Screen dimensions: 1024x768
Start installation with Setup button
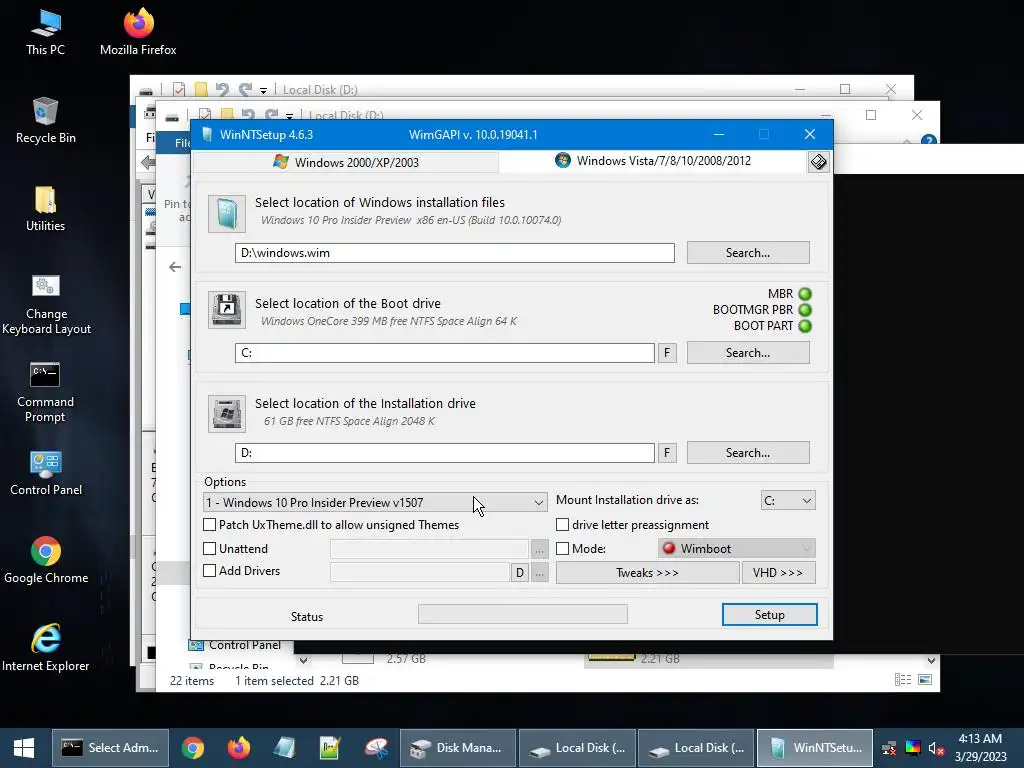pyautogui.click(x=769, y=615)
